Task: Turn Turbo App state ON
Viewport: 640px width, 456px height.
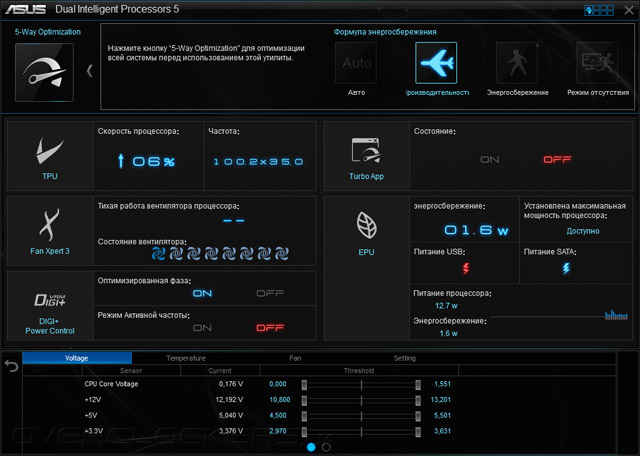Action: pos(489,160)
